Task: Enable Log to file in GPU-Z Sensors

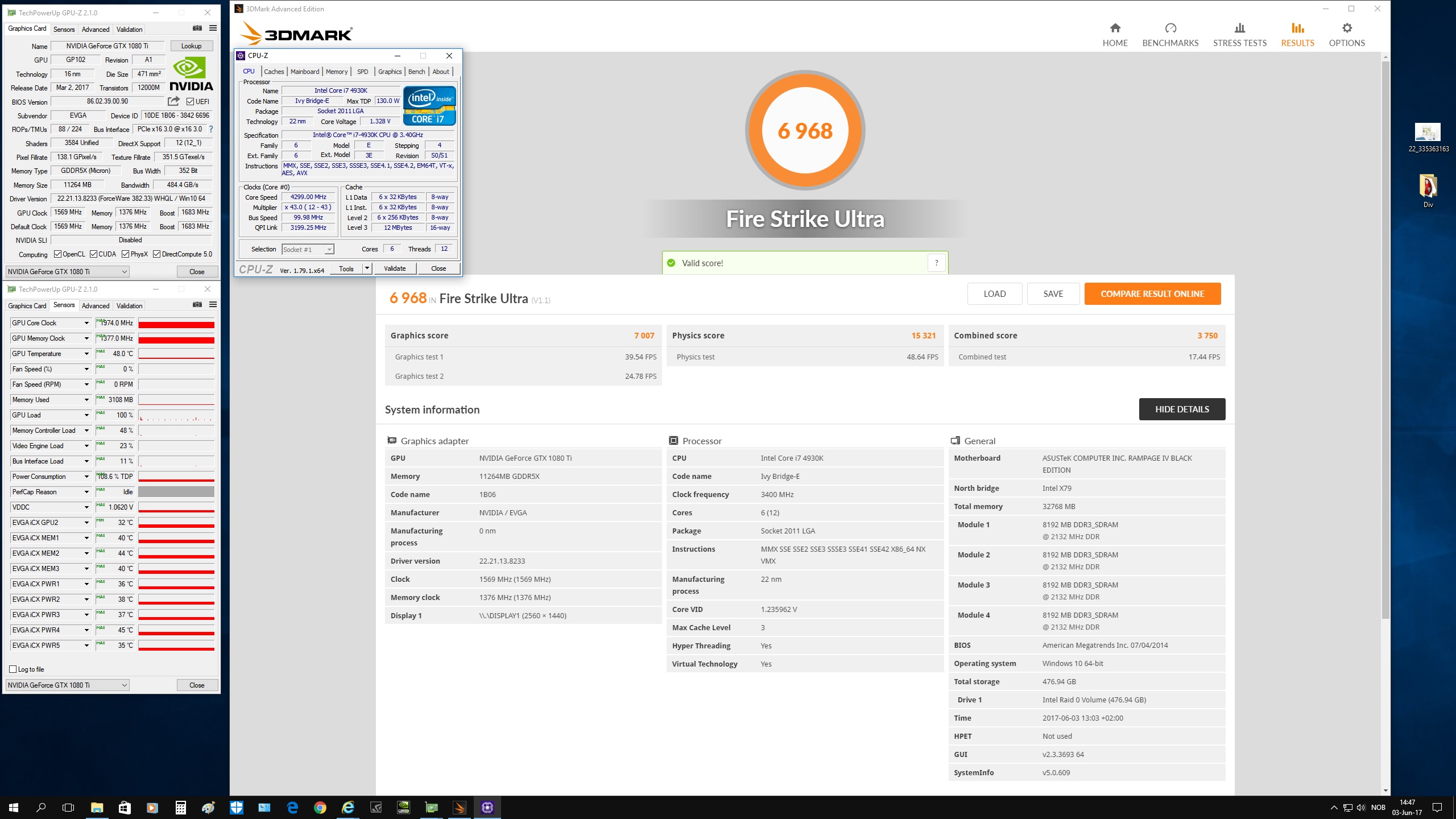Action: click(x=13, y=669)
